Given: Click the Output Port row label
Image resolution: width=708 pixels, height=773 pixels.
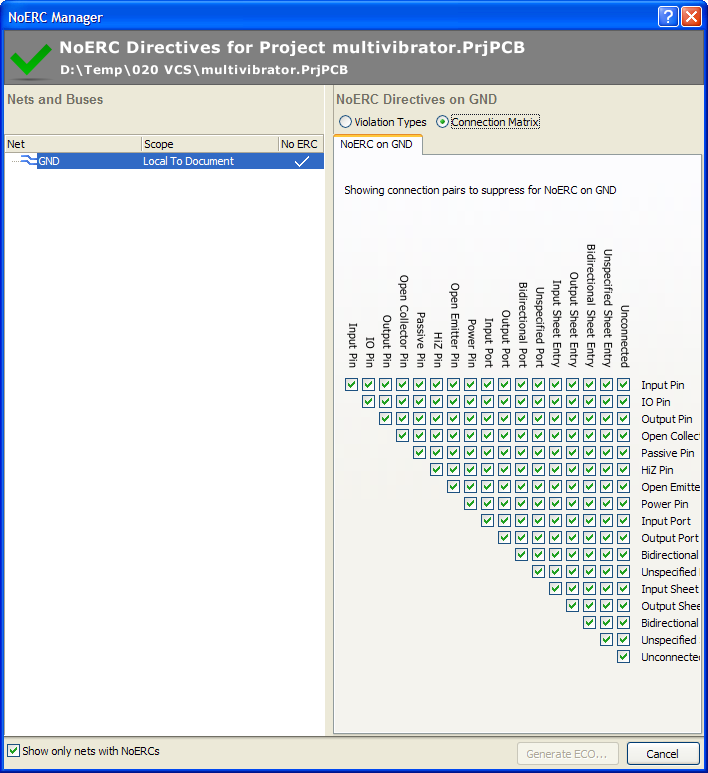Looking at the screenshot, I should point(670,538).
